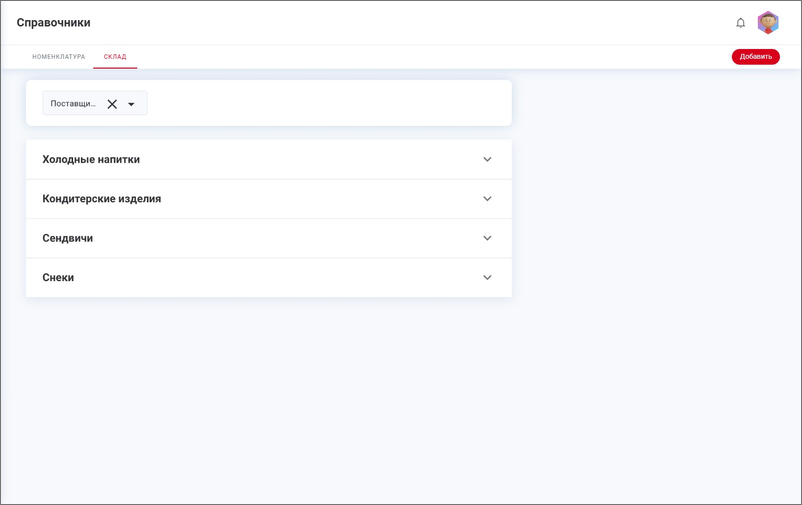
Task: Open the notifications bell
Action: click(741, 23)
